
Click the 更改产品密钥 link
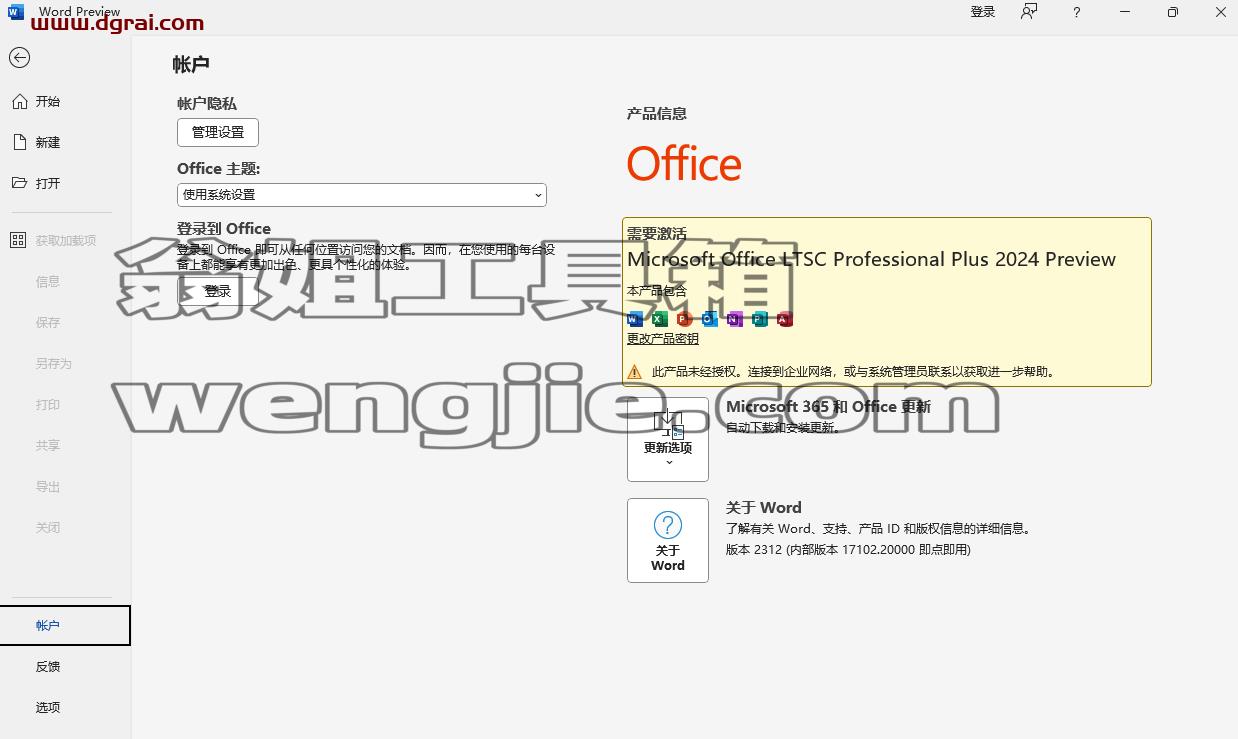pyautogui.click(x=663, y=339)
